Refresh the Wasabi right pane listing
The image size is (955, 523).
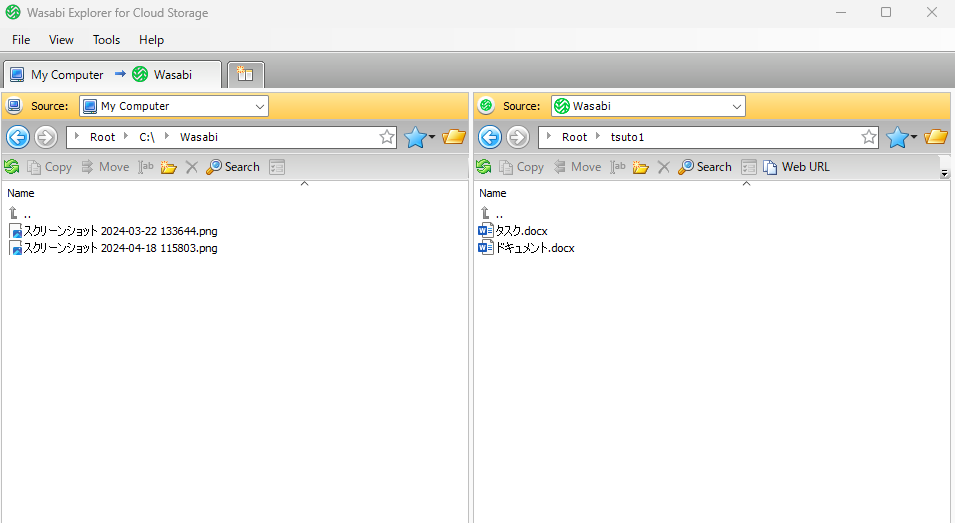[484, 167]
